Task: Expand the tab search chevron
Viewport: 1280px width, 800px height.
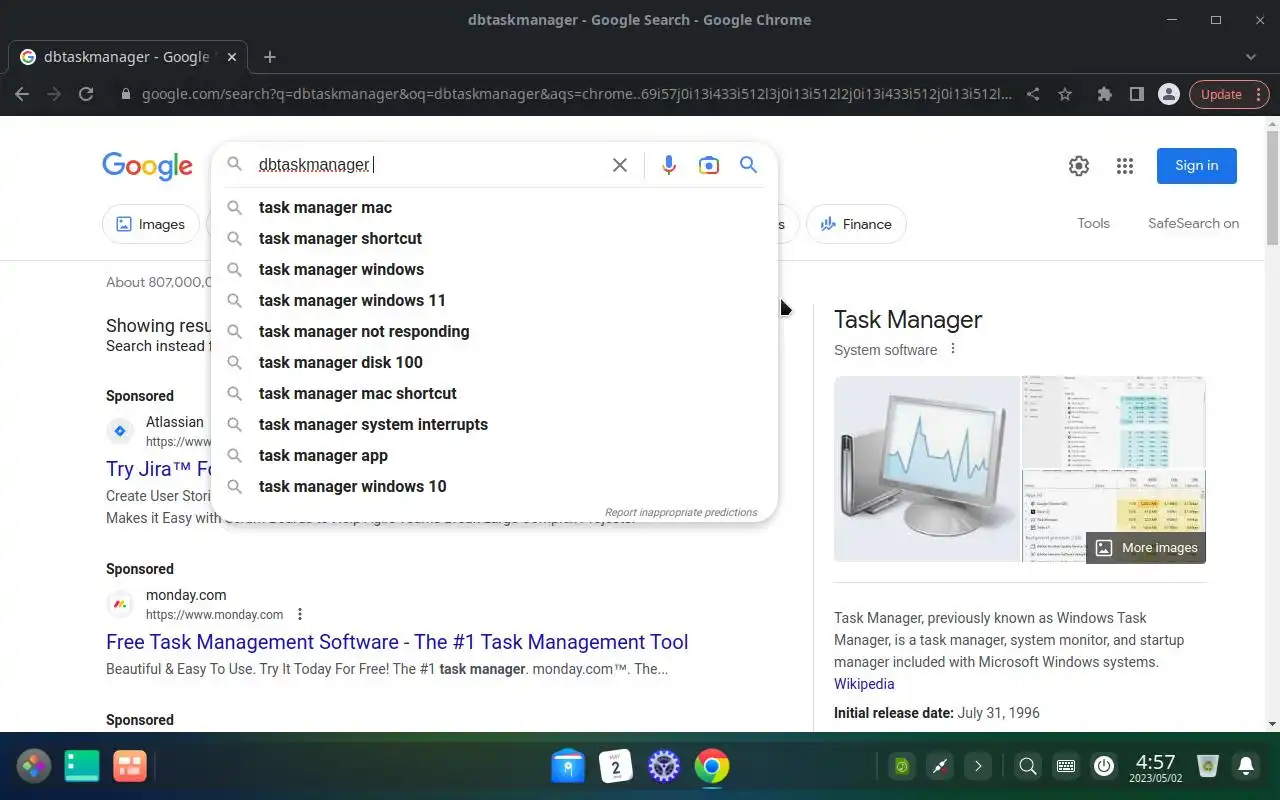Action: 1251,57
